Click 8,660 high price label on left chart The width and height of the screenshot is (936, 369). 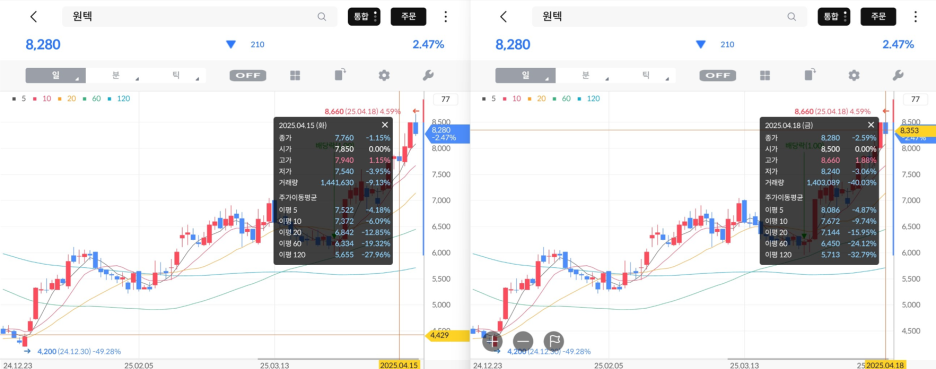tap(364, 111)
